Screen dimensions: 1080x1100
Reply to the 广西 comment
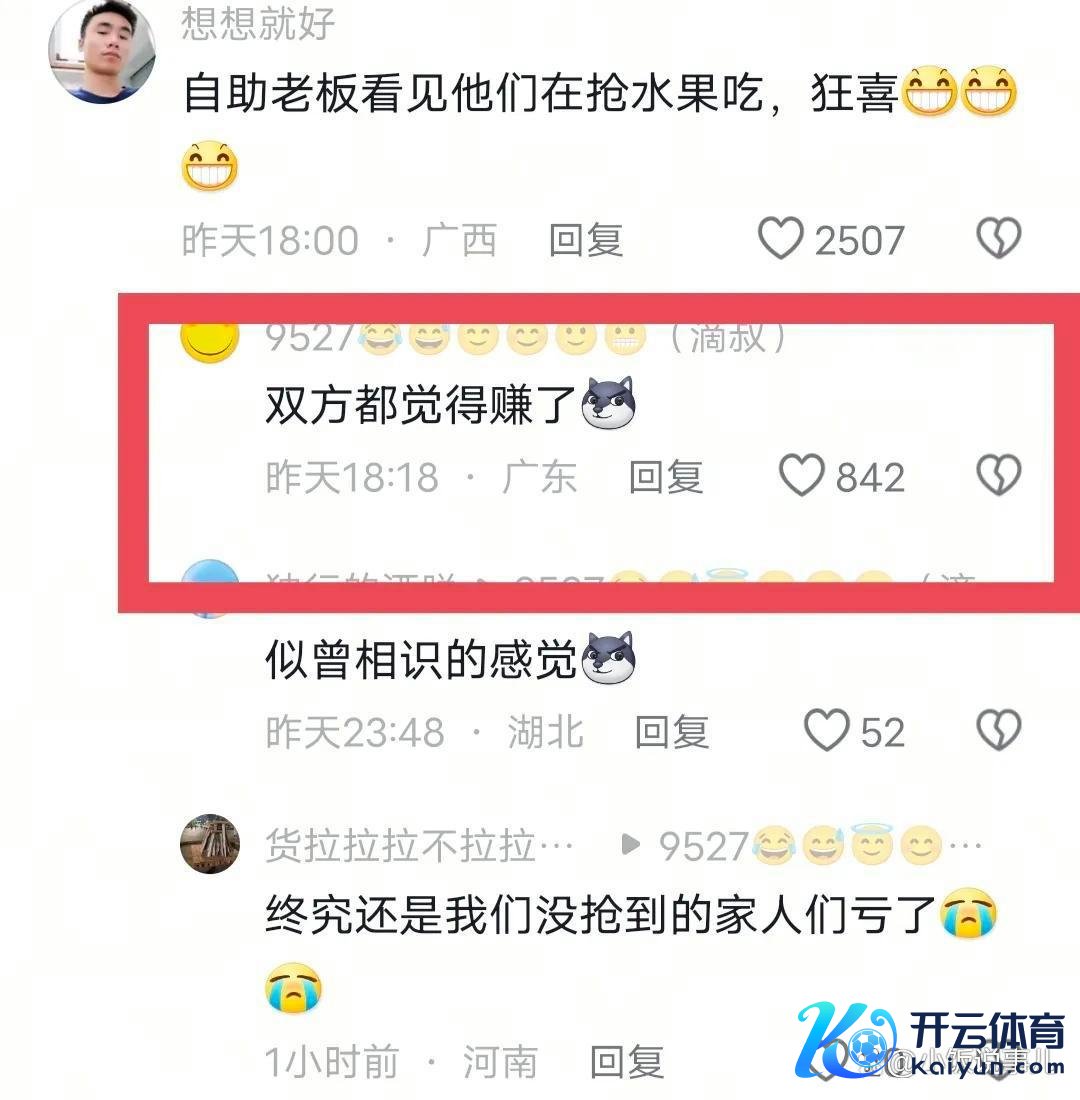(586, 240)
